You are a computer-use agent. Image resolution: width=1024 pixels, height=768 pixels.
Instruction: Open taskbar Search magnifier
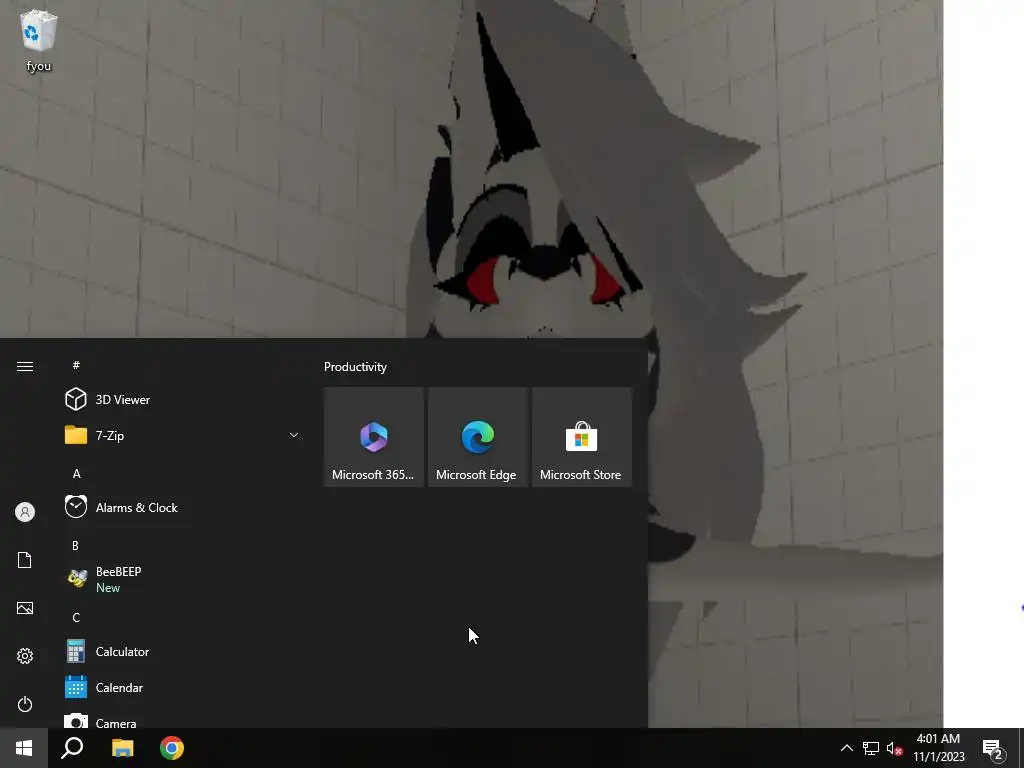[x=72, y=748]
